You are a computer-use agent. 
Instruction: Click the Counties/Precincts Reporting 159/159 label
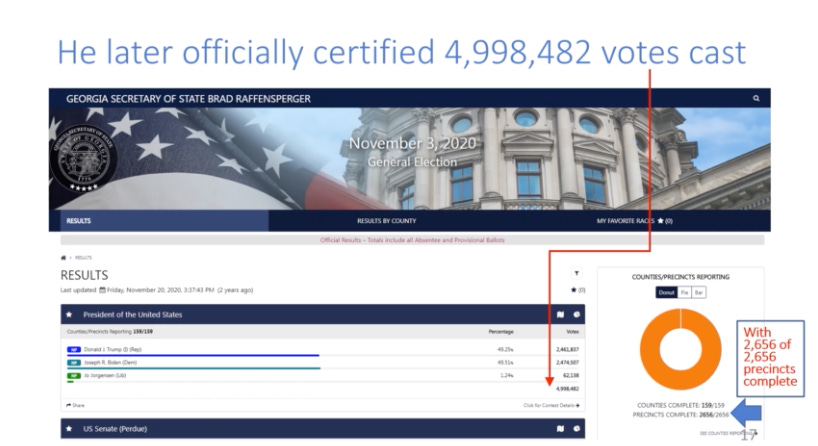pyautogui.click(x=110, y=332)
